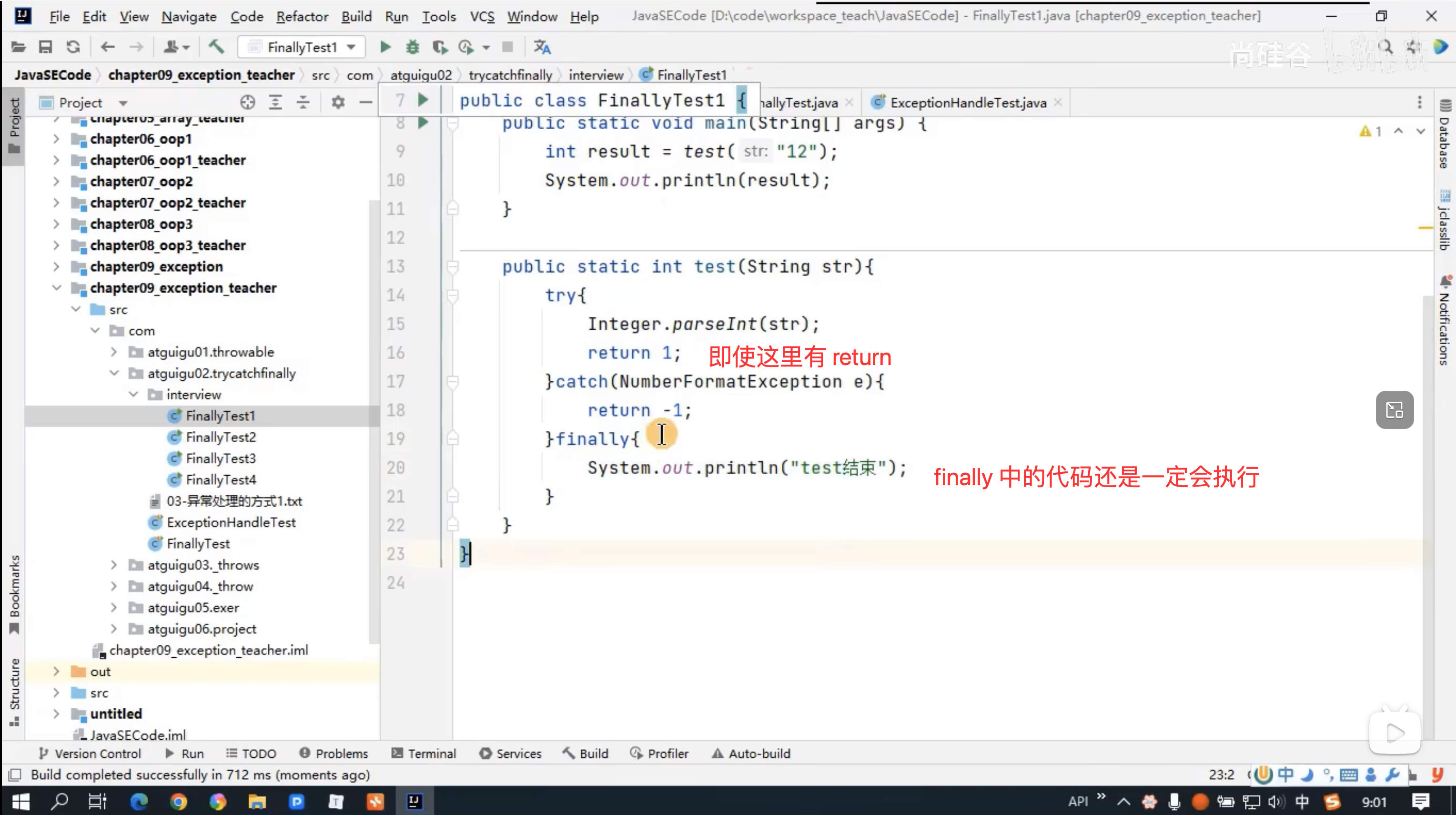Open the Refactor menu

point(302,16)
